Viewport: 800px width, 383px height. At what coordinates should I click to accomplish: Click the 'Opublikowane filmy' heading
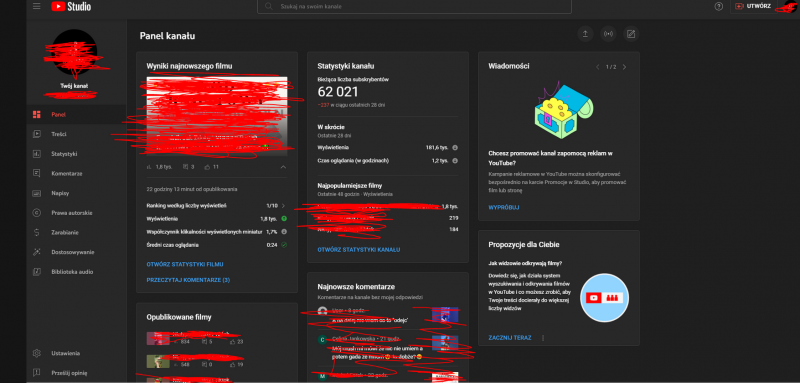179,317
